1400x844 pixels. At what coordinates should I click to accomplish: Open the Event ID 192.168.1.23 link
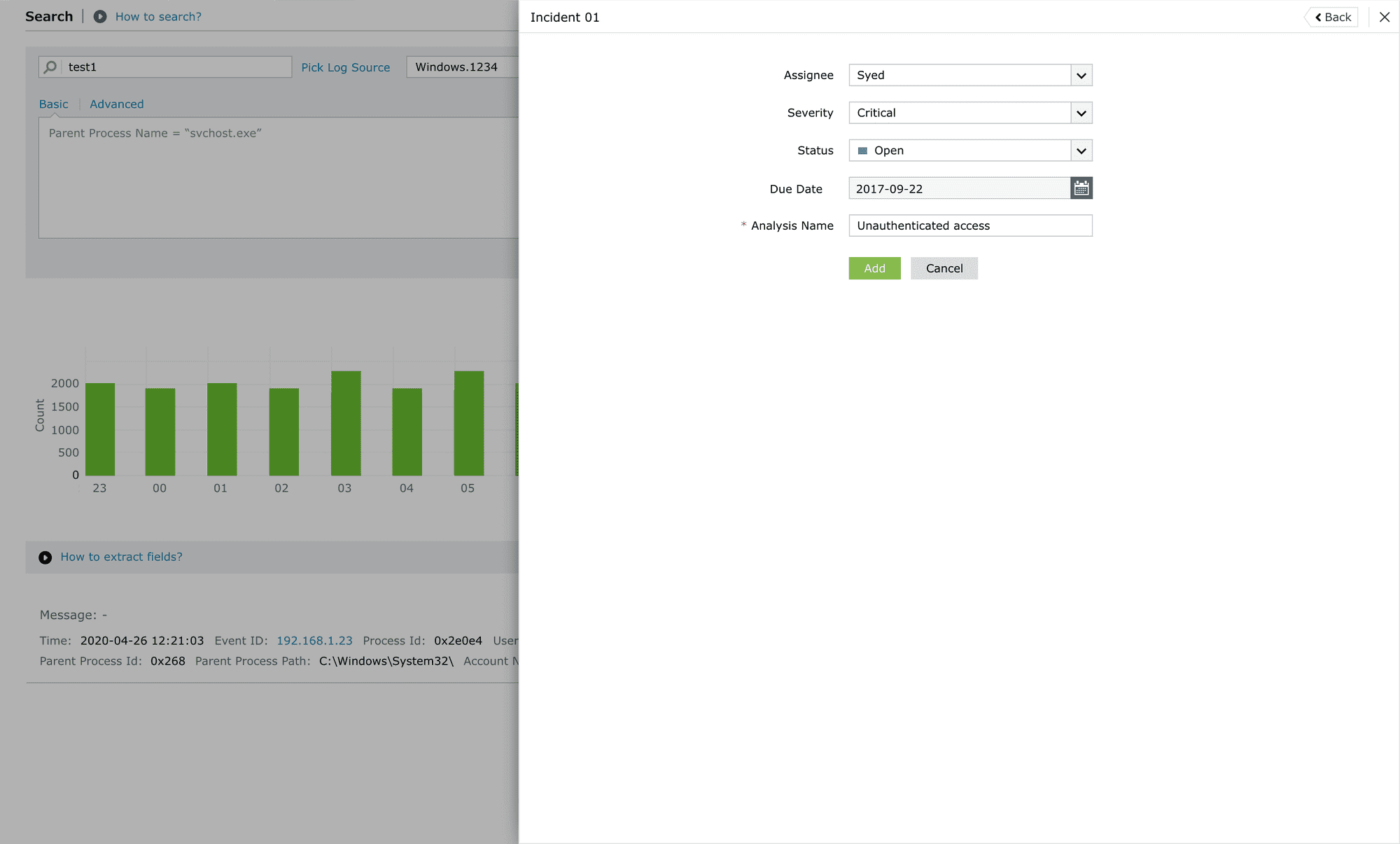pos(314,641)
